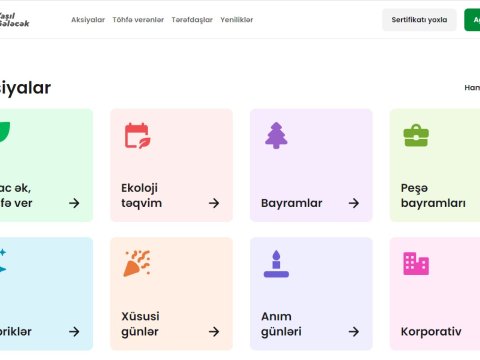Screen dimensions: 480x360
Task: Open the Xüsusi günlər card
Action: click(x=171, y=294)
